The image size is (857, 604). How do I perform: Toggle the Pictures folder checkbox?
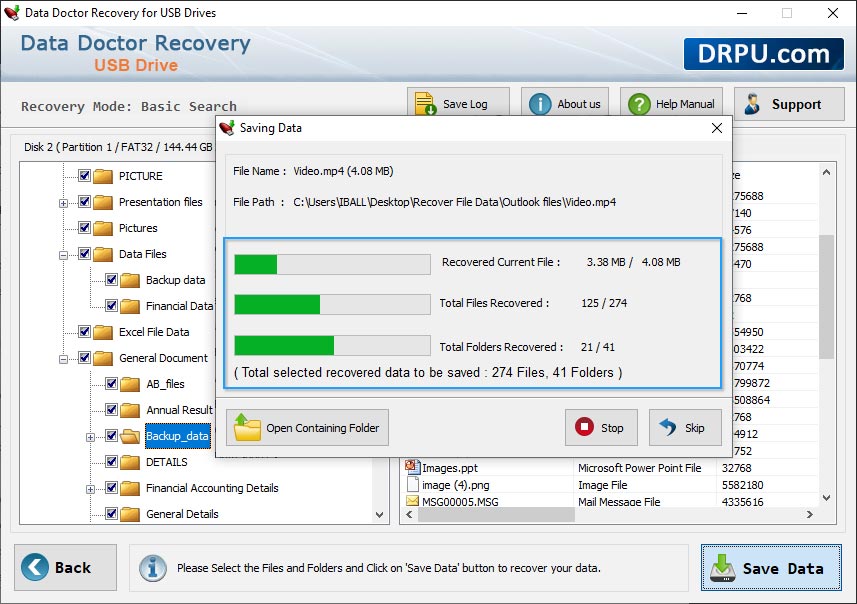point(84,227)
